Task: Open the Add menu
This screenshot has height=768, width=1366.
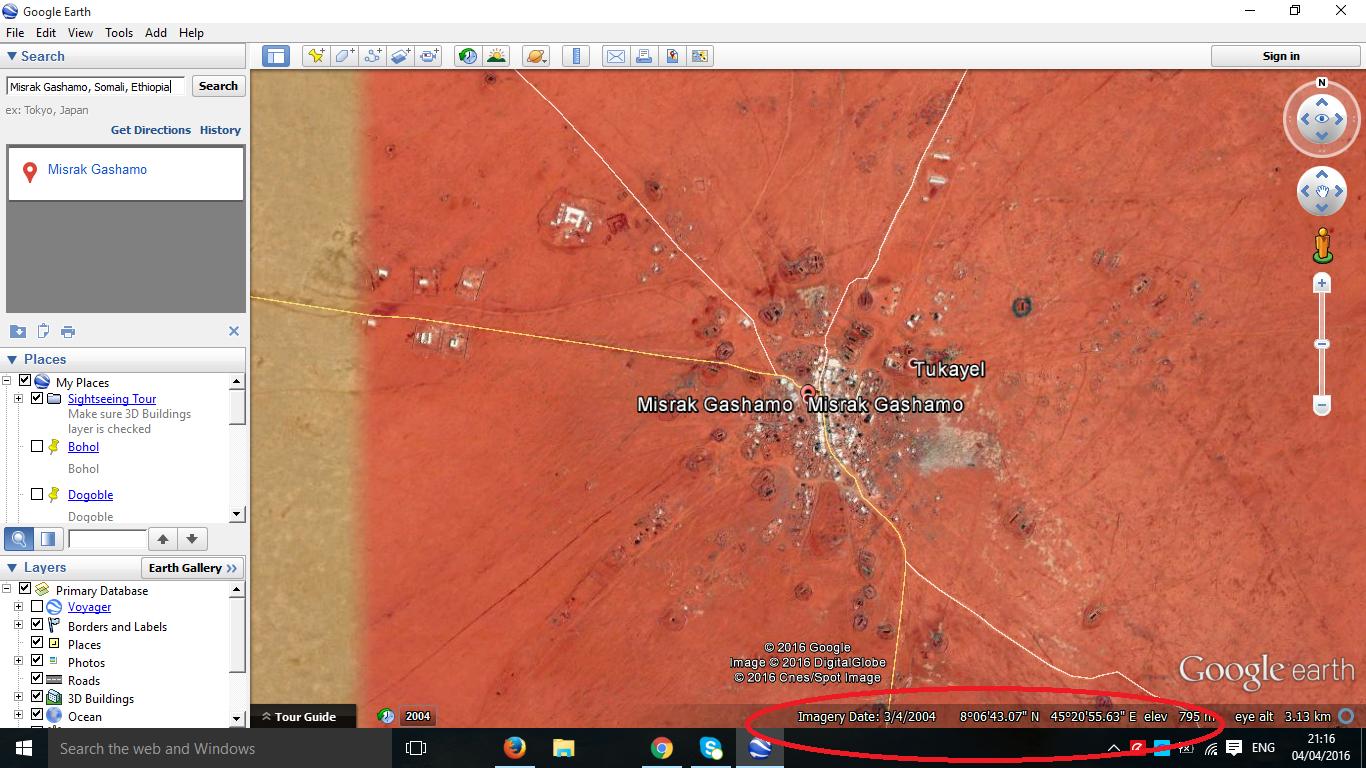Action: 156,33
